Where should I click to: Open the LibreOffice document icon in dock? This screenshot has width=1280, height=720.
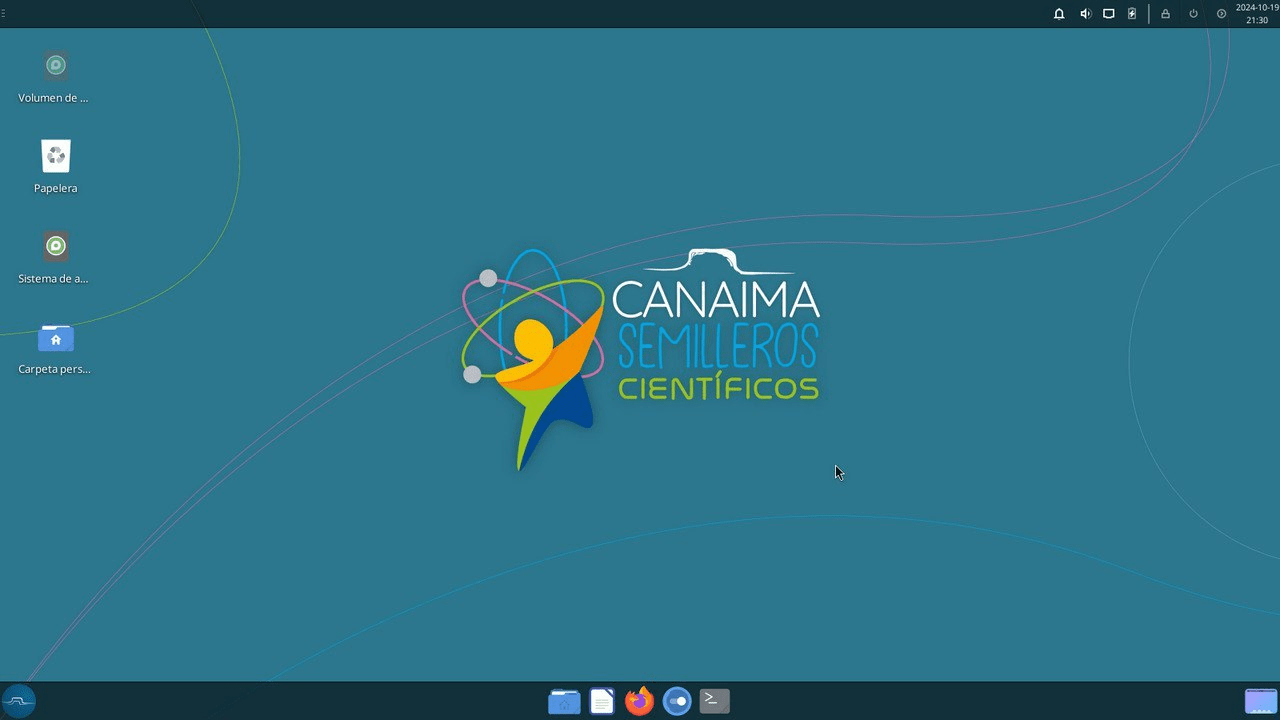pyautogui.click(x=601, y=701)
